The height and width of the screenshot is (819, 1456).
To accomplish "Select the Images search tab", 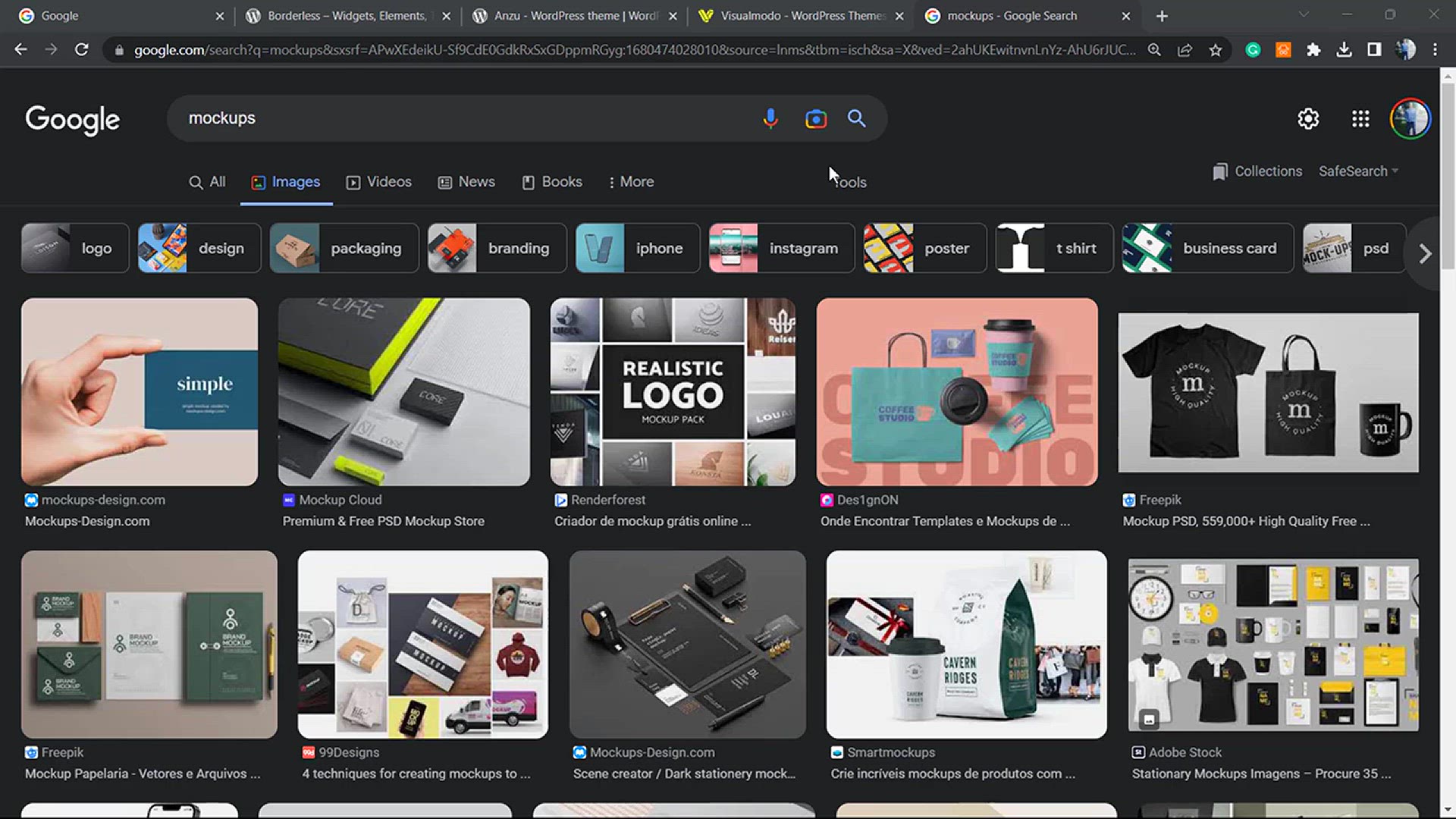I will point(286,182).
